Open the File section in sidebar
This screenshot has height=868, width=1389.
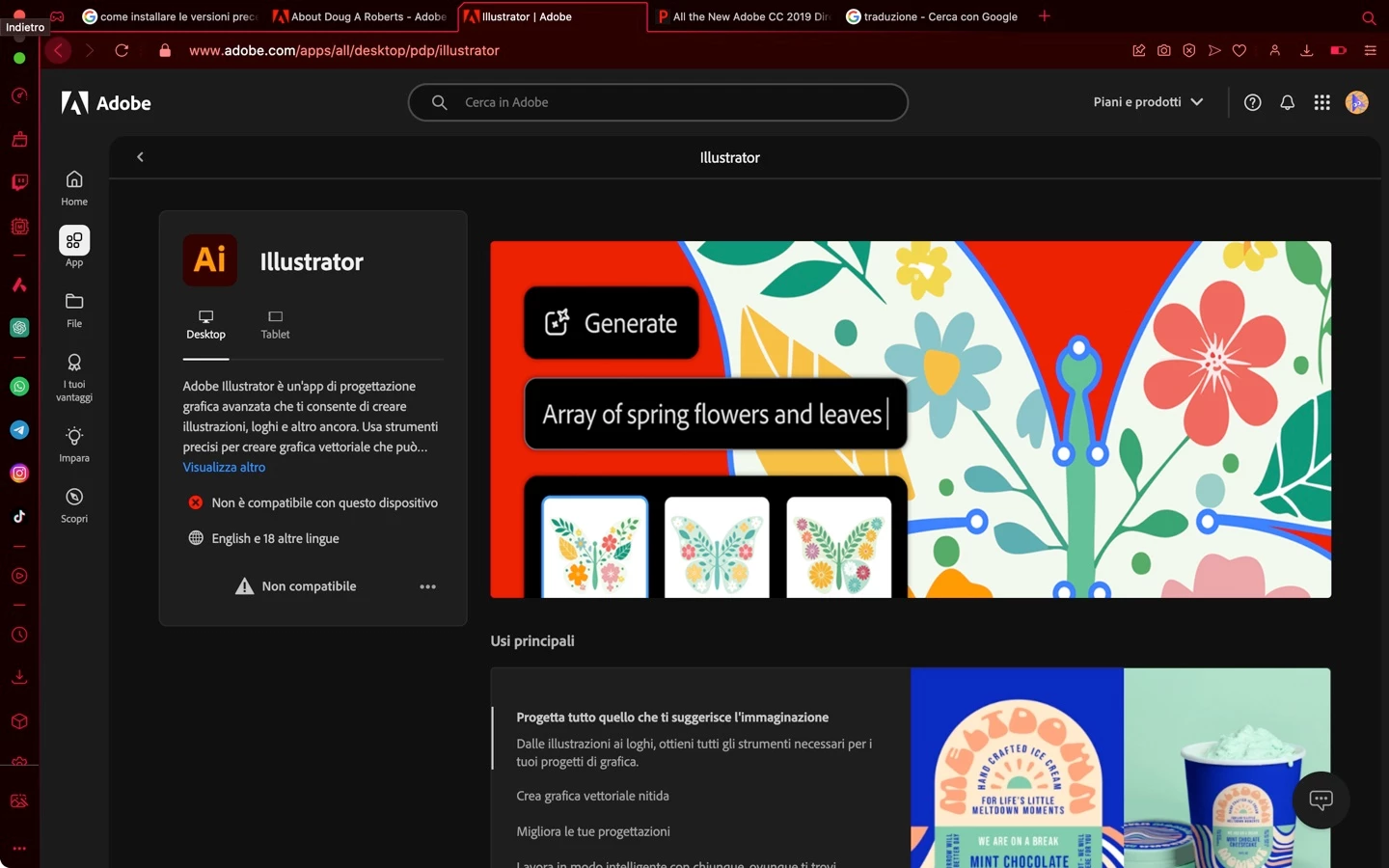pos(74,310)
